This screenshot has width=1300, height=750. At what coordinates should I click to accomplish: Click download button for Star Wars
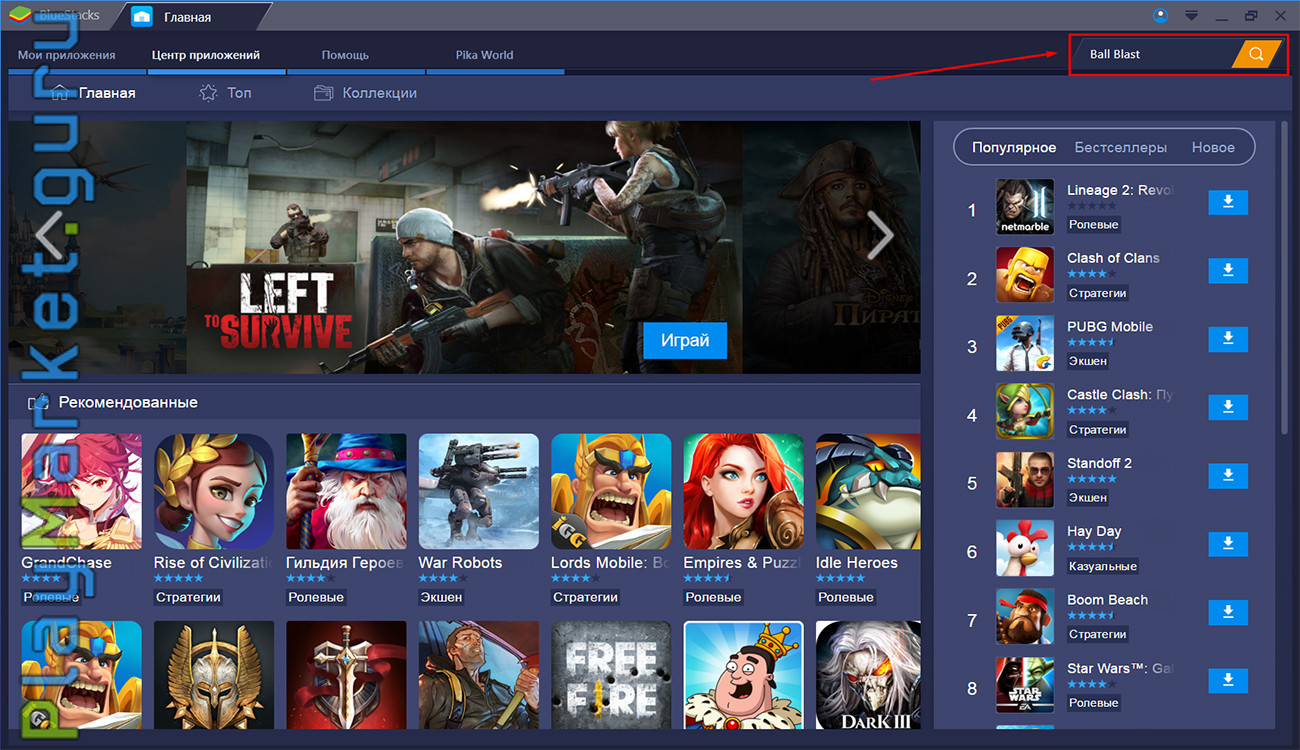tap(1228, 681)
